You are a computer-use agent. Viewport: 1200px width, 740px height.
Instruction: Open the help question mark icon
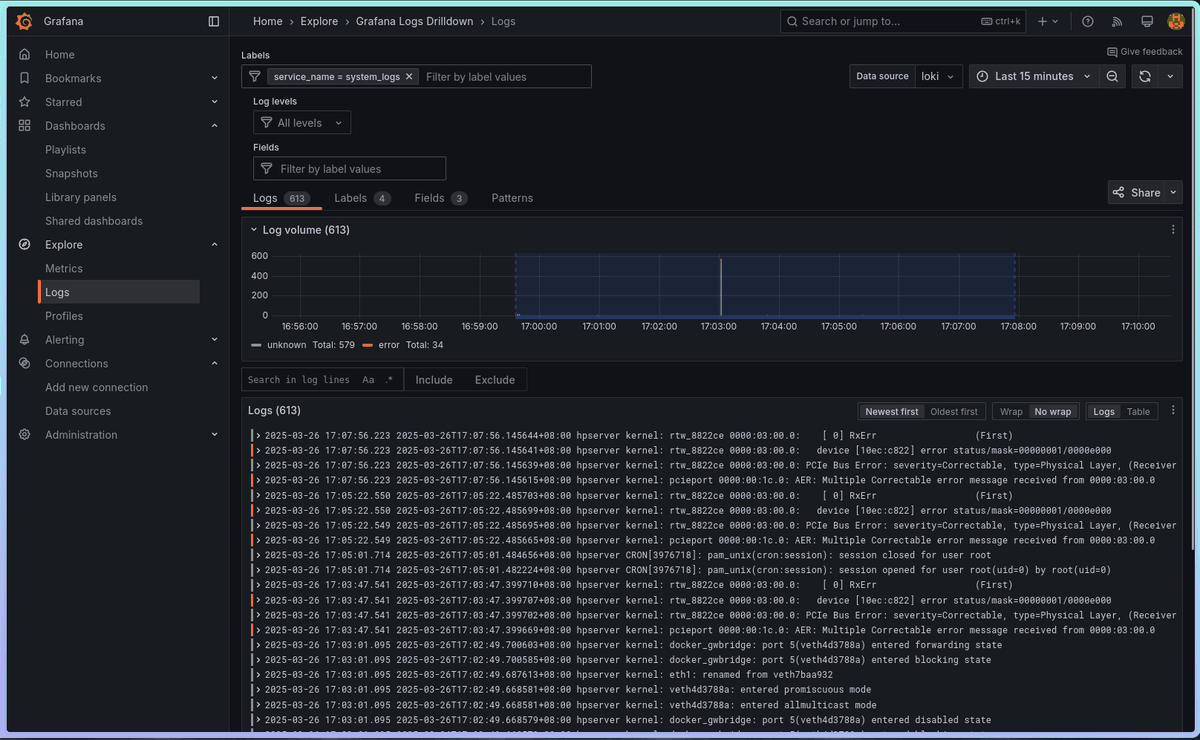(x=1088, y=21)
